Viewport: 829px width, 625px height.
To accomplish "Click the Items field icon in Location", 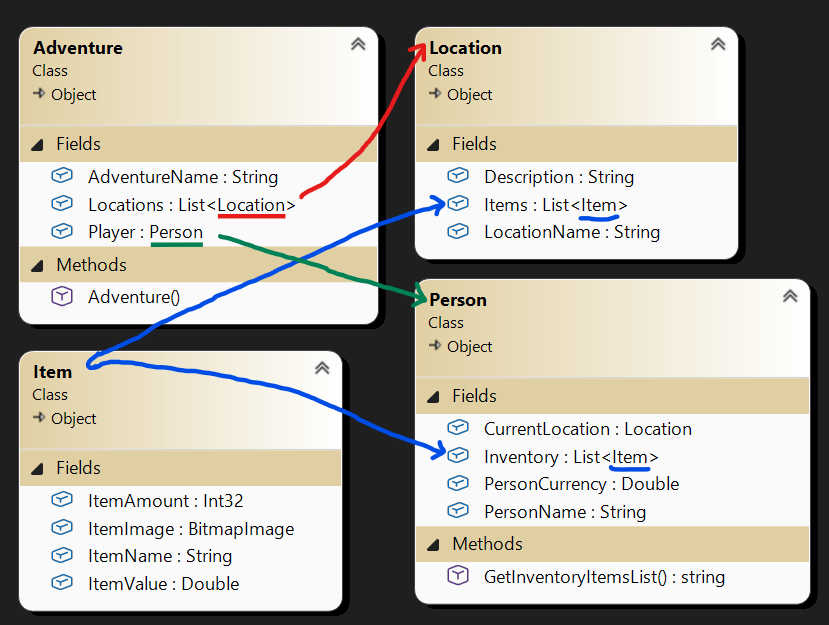I will click(x=458, y=204).
